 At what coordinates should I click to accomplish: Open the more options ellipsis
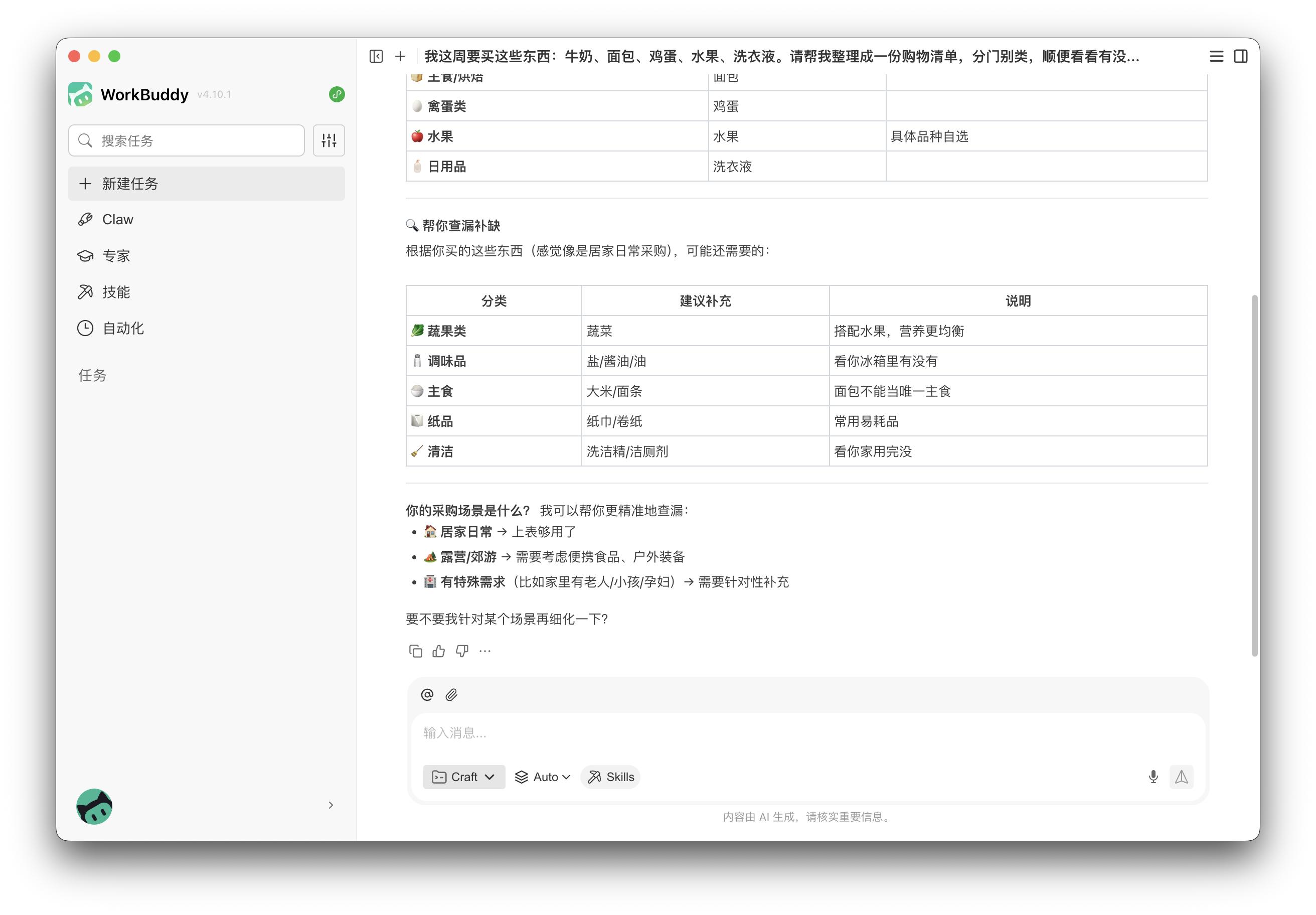point(485,651)
